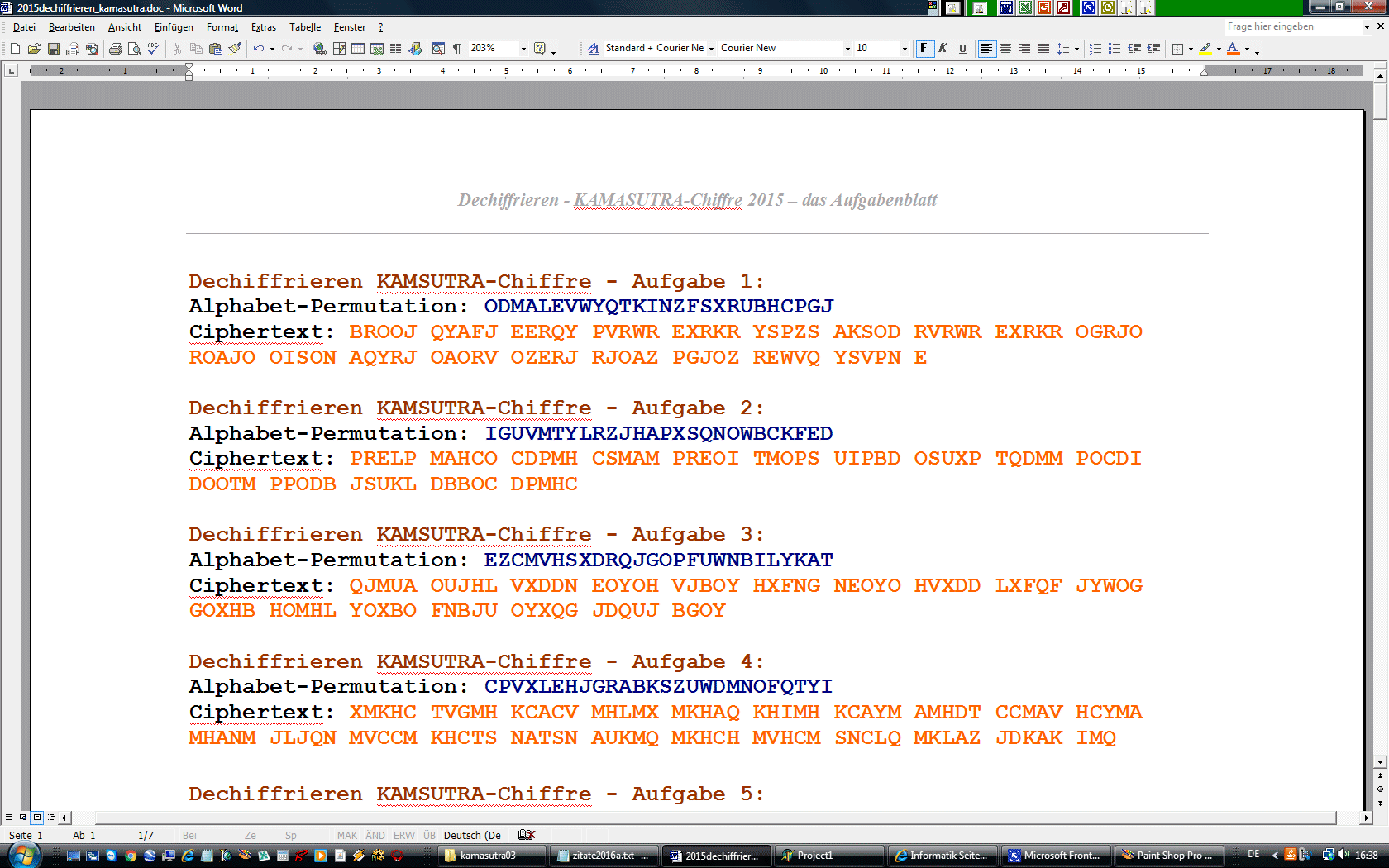This screenshot has width=1389, height=868.
Task: Toggle numbered list
Action: (1095, 49)
